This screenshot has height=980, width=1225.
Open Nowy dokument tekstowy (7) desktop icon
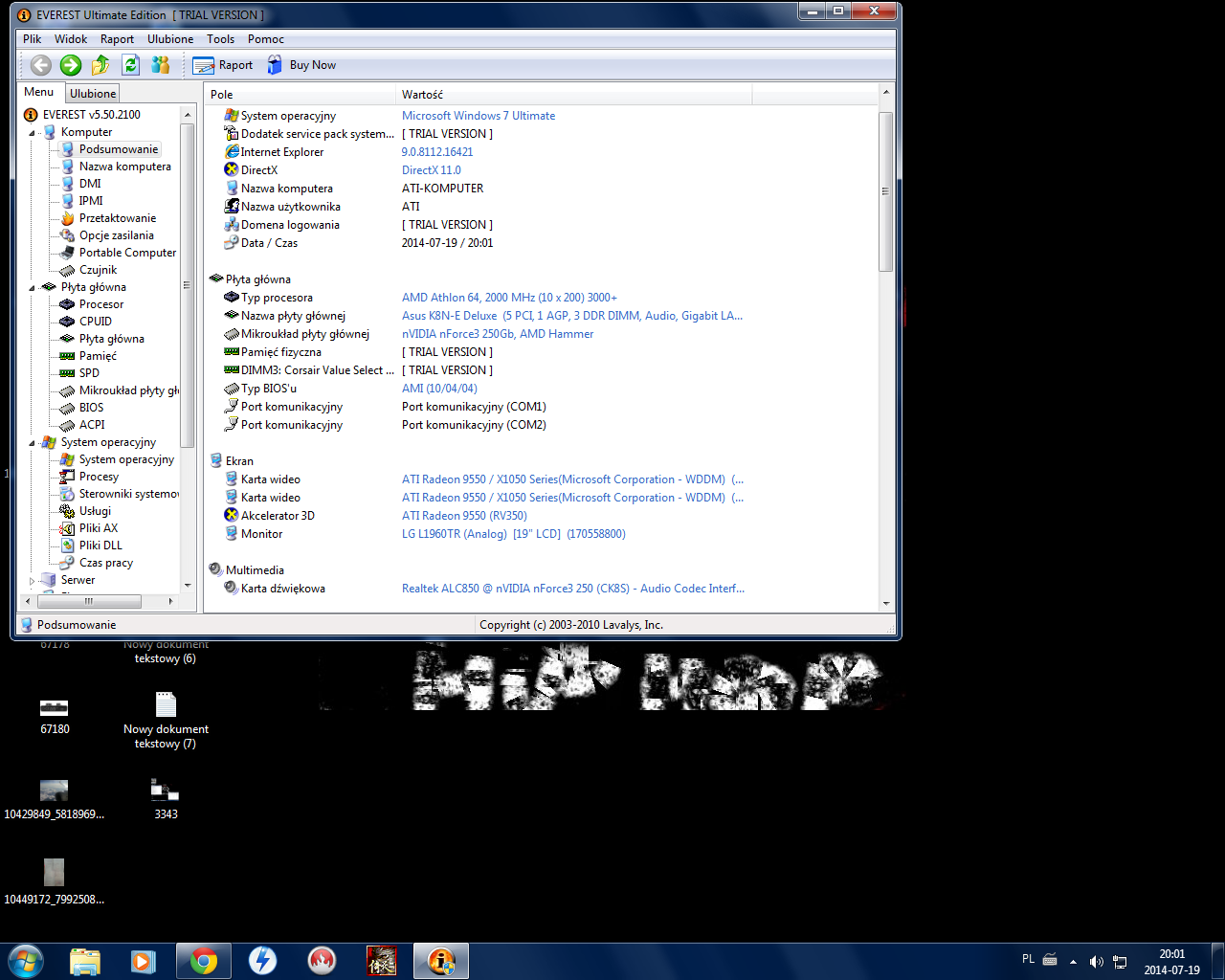166,721
